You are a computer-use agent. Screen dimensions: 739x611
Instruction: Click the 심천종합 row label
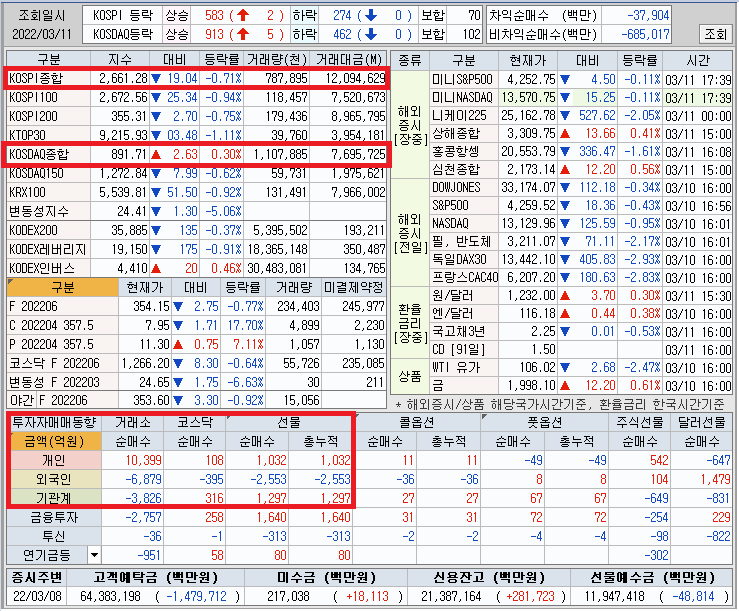(x=456, y=170)
